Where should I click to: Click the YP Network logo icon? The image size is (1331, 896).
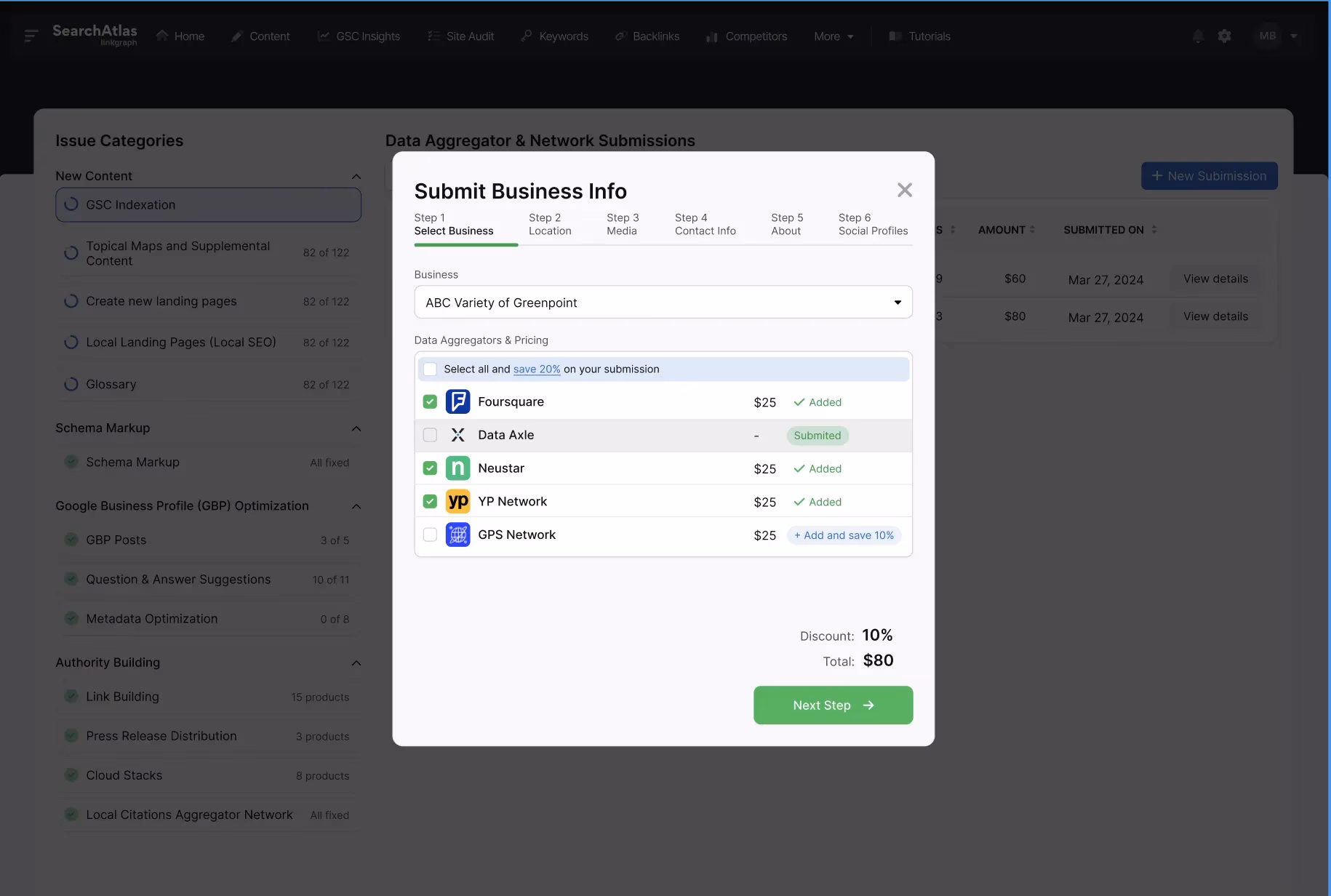pos(457,502)
